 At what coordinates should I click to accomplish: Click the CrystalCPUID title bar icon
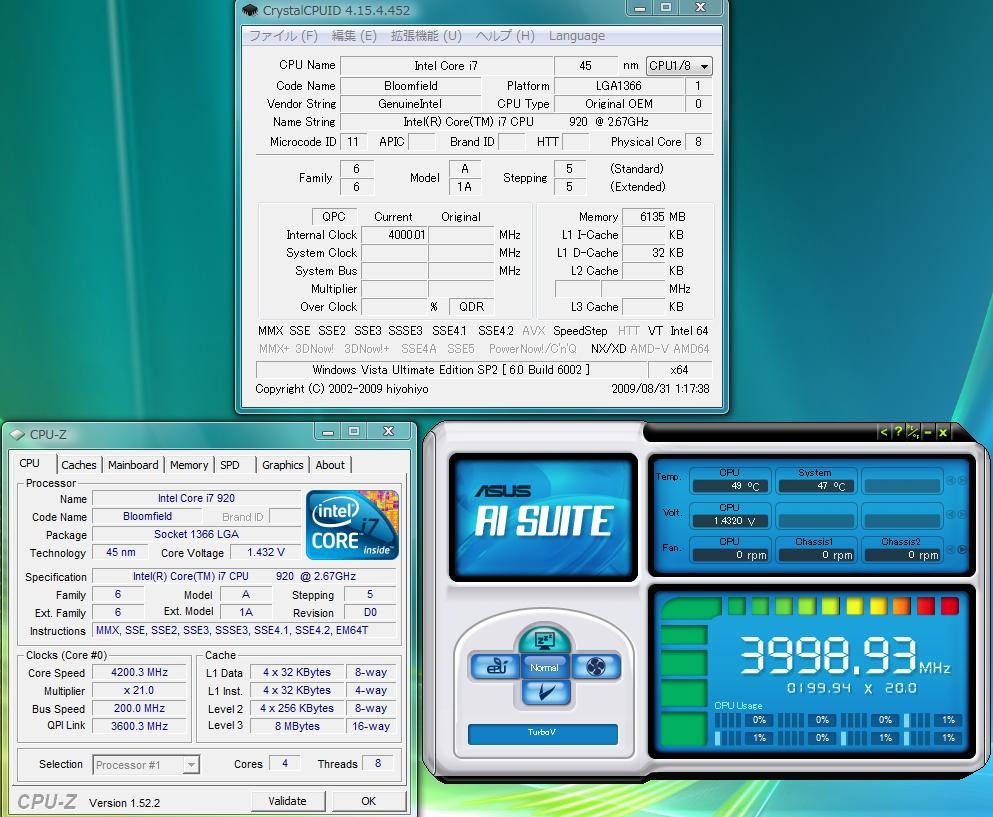pyautogui.click(x=250, y=10)
